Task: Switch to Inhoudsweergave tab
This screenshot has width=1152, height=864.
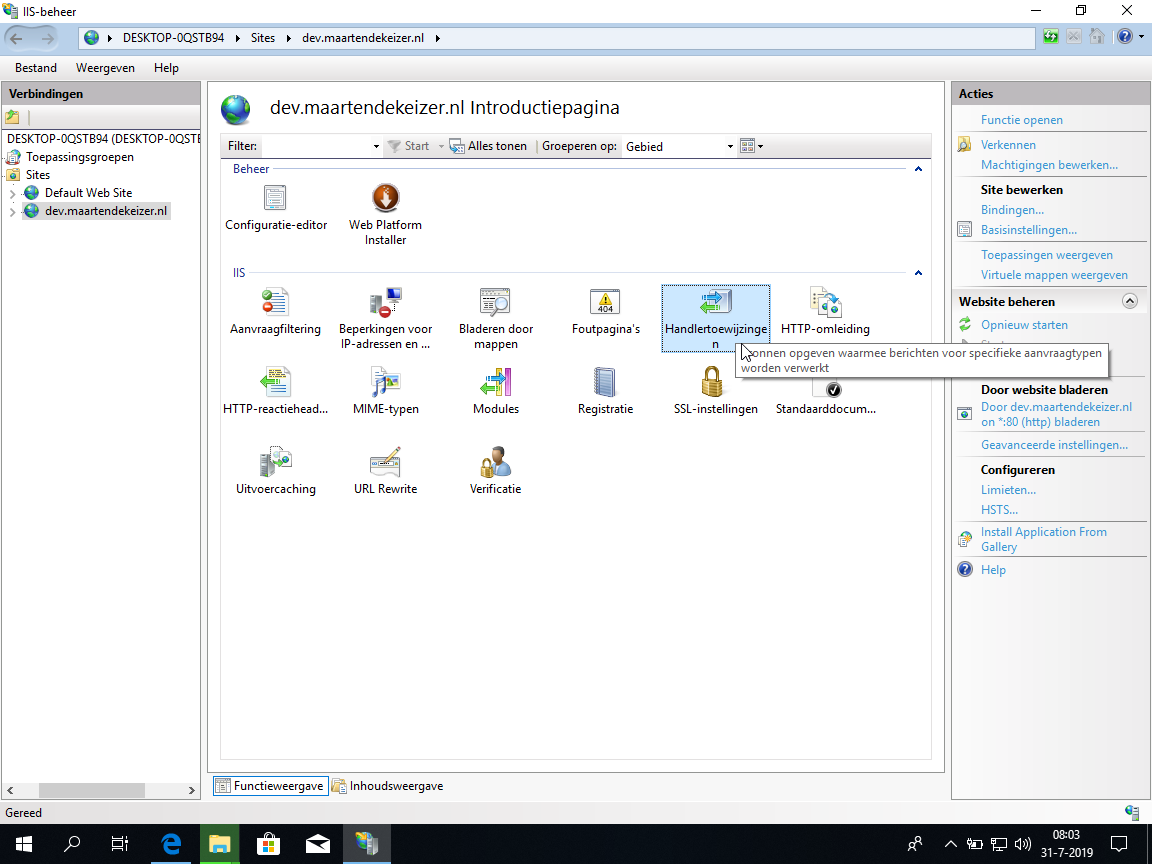Action: [x=388, y=785]
